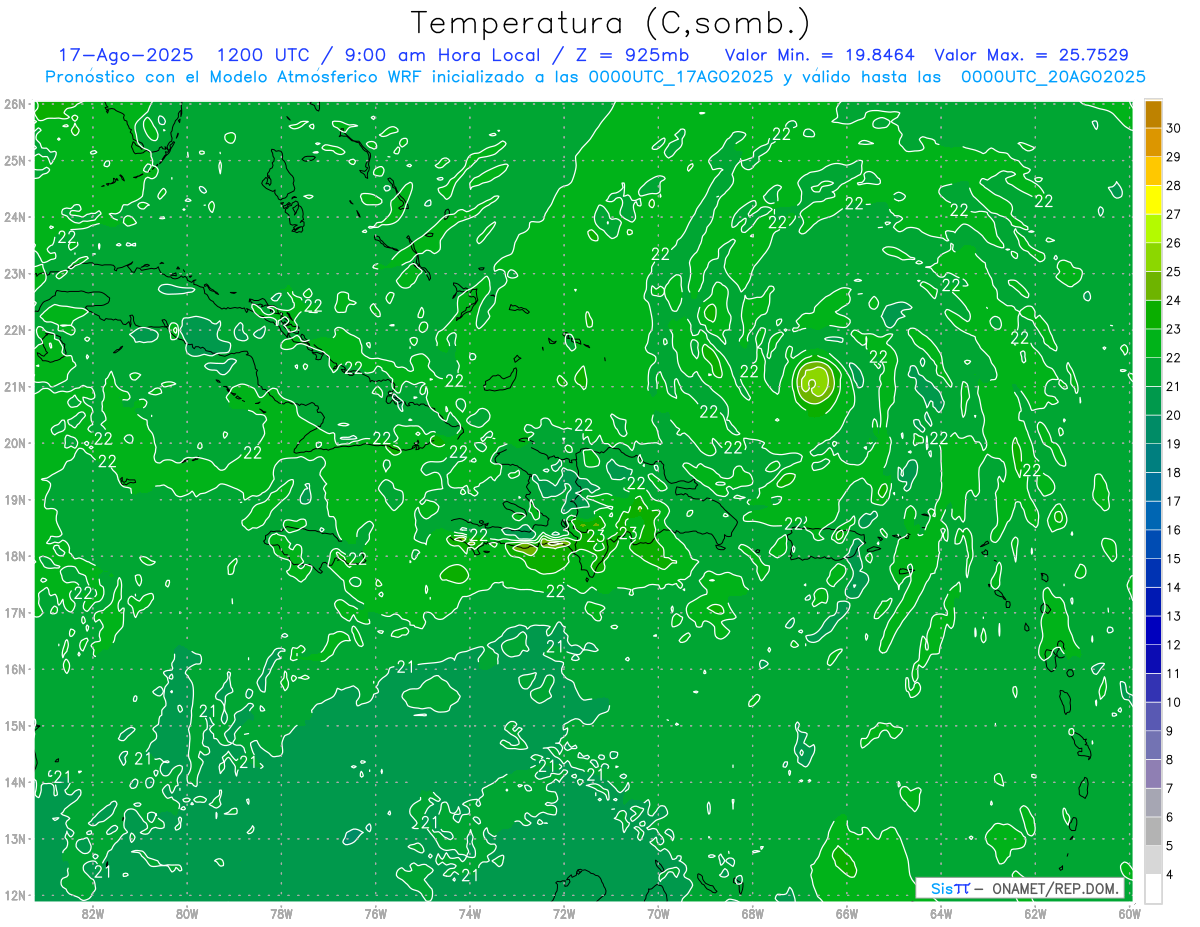Click the "12N" latitude axis label
This screenshot has width=1200, height=927.
[x=15, y=895]
